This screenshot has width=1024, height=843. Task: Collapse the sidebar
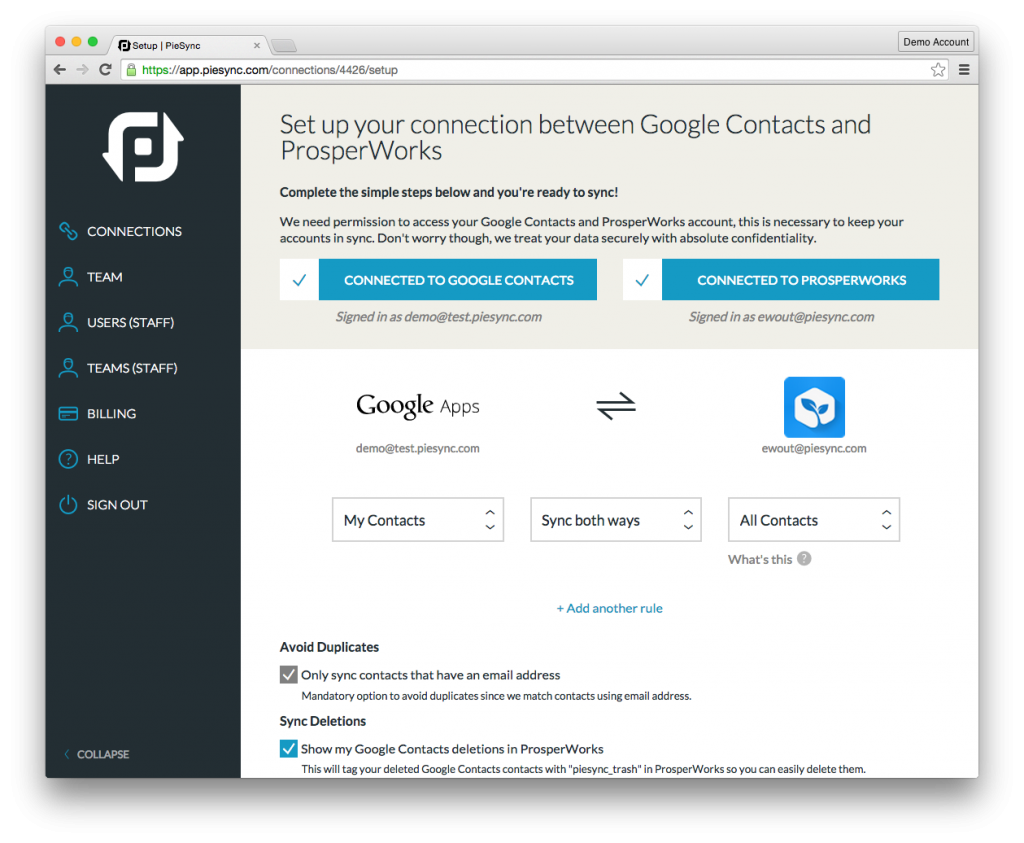(x=97, y=755)
